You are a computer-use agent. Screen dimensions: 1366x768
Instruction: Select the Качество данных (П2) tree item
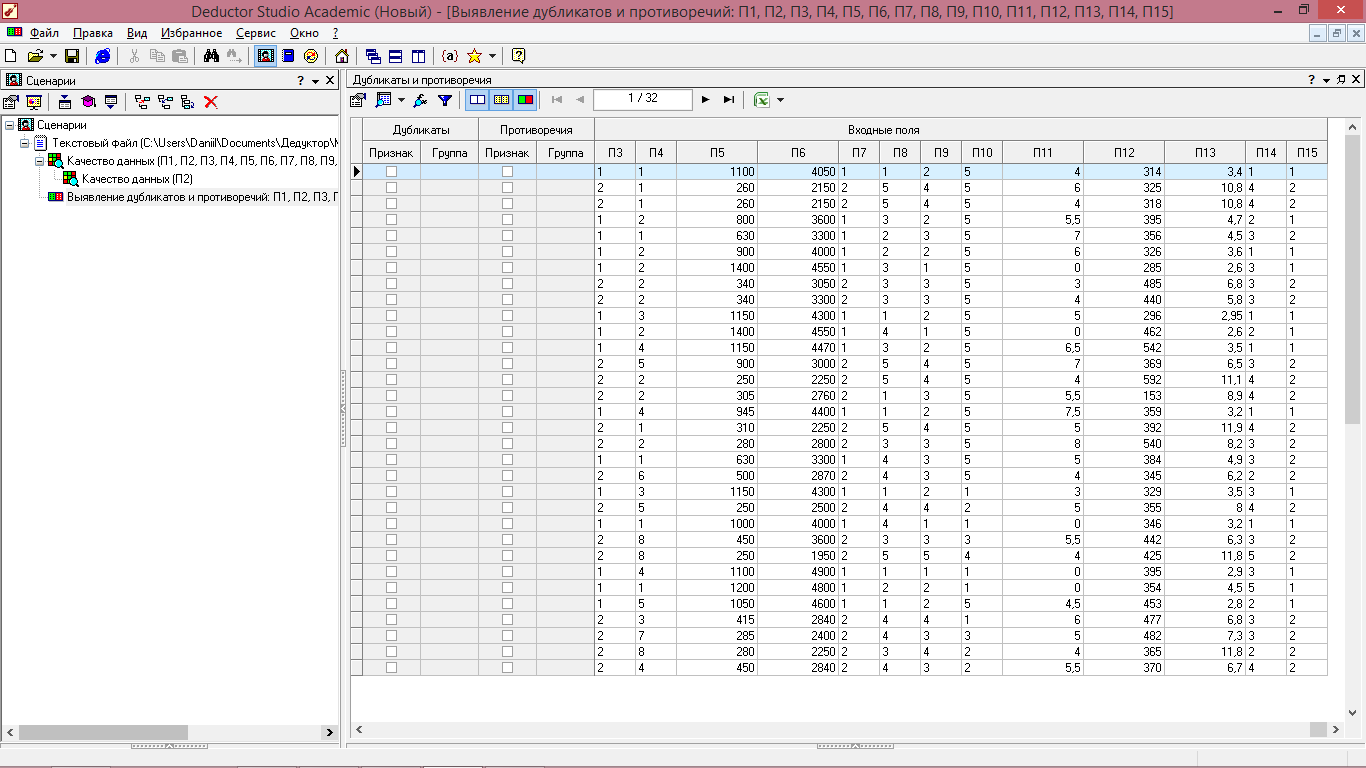(x=138, y=179)
